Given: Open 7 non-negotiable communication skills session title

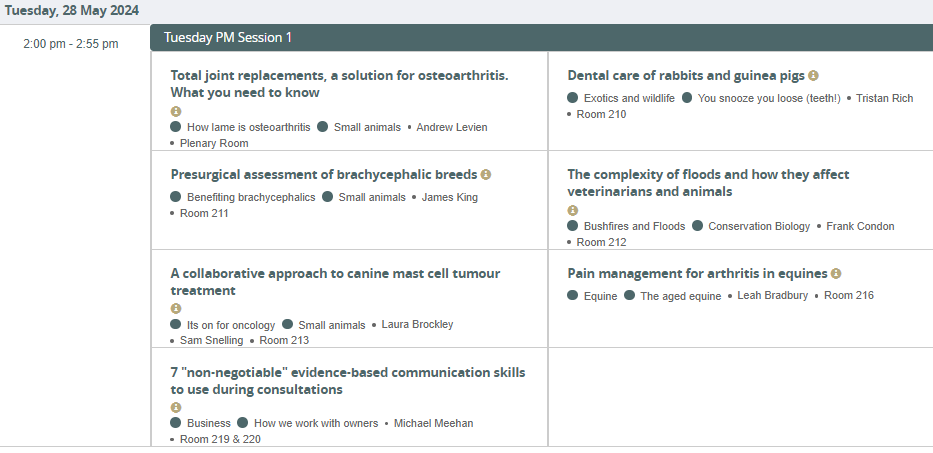Looking at the screenshot, I should (x=348, y=381).
